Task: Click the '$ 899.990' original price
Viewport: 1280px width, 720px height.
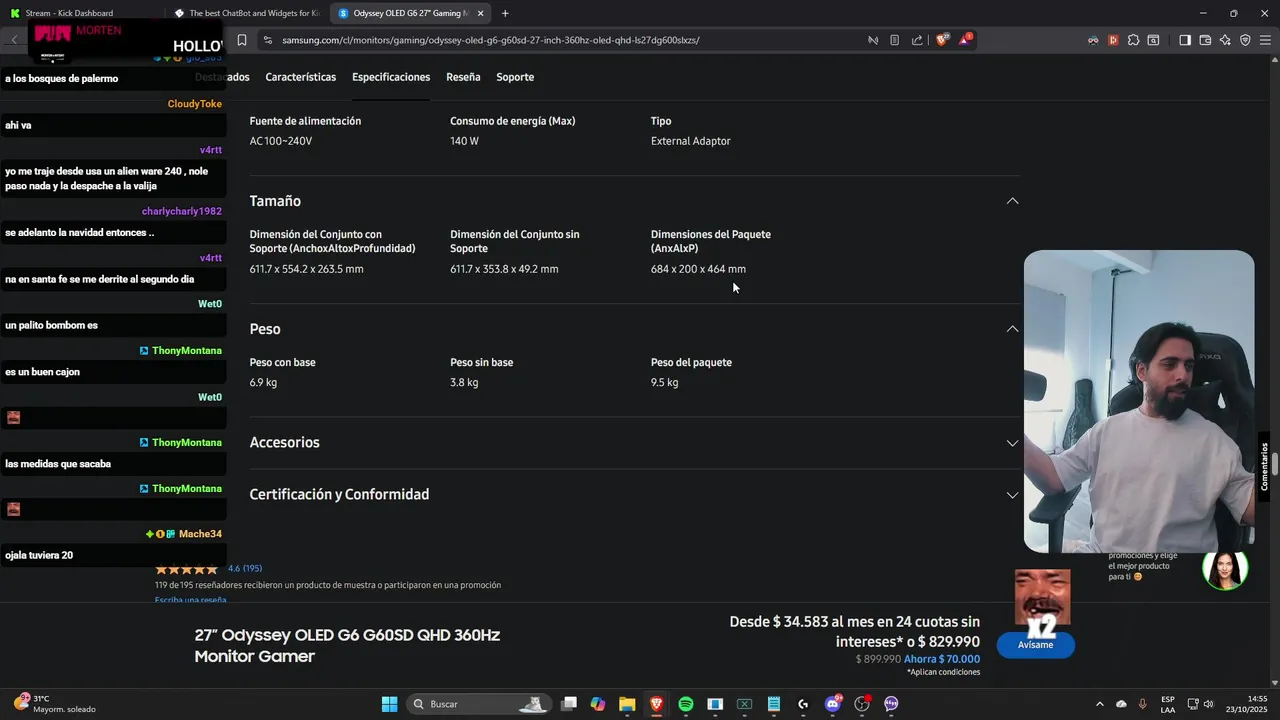Action: [x=878, y=659]
